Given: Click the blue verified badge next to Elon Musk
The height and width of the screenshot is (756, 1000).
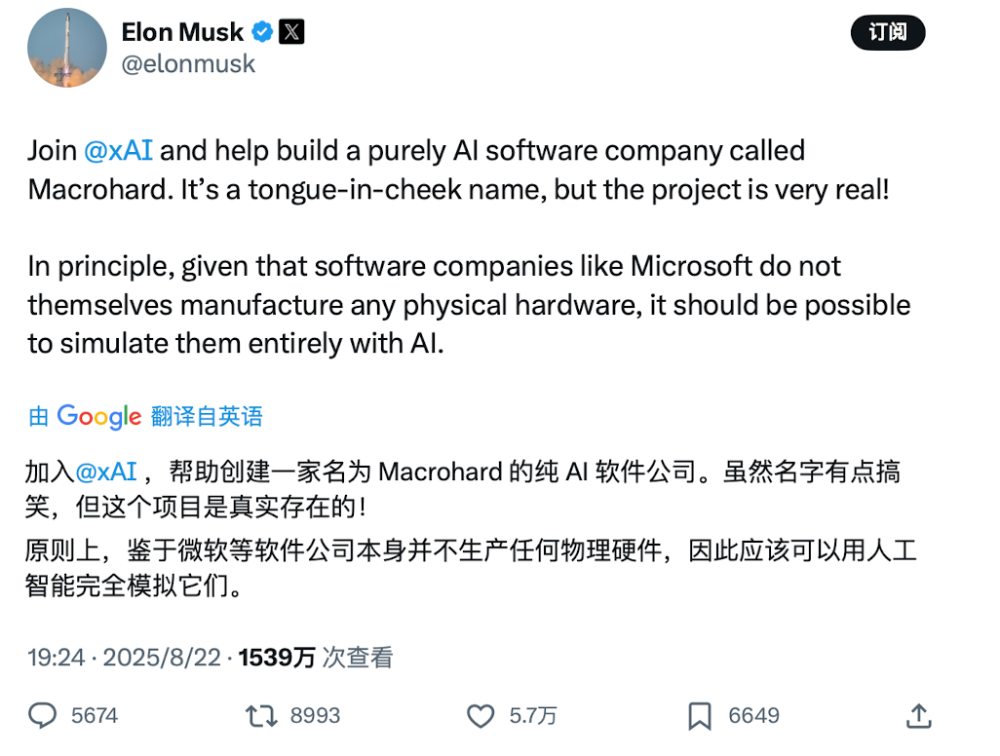Looking at the screenshot, I should (262, 31).
